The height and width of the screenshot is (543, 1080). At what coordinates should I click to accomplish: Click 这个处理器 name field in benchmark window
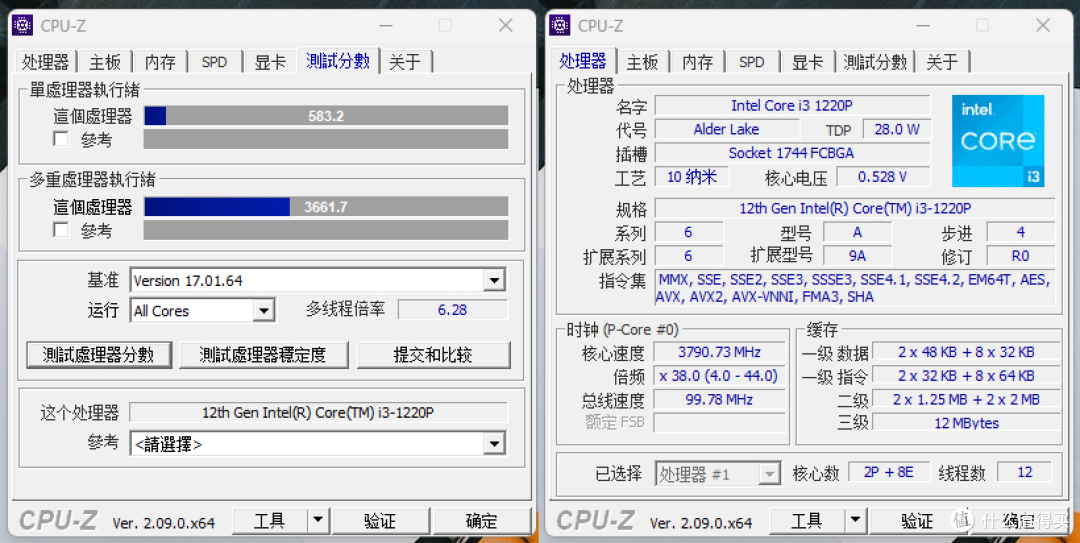318,413
